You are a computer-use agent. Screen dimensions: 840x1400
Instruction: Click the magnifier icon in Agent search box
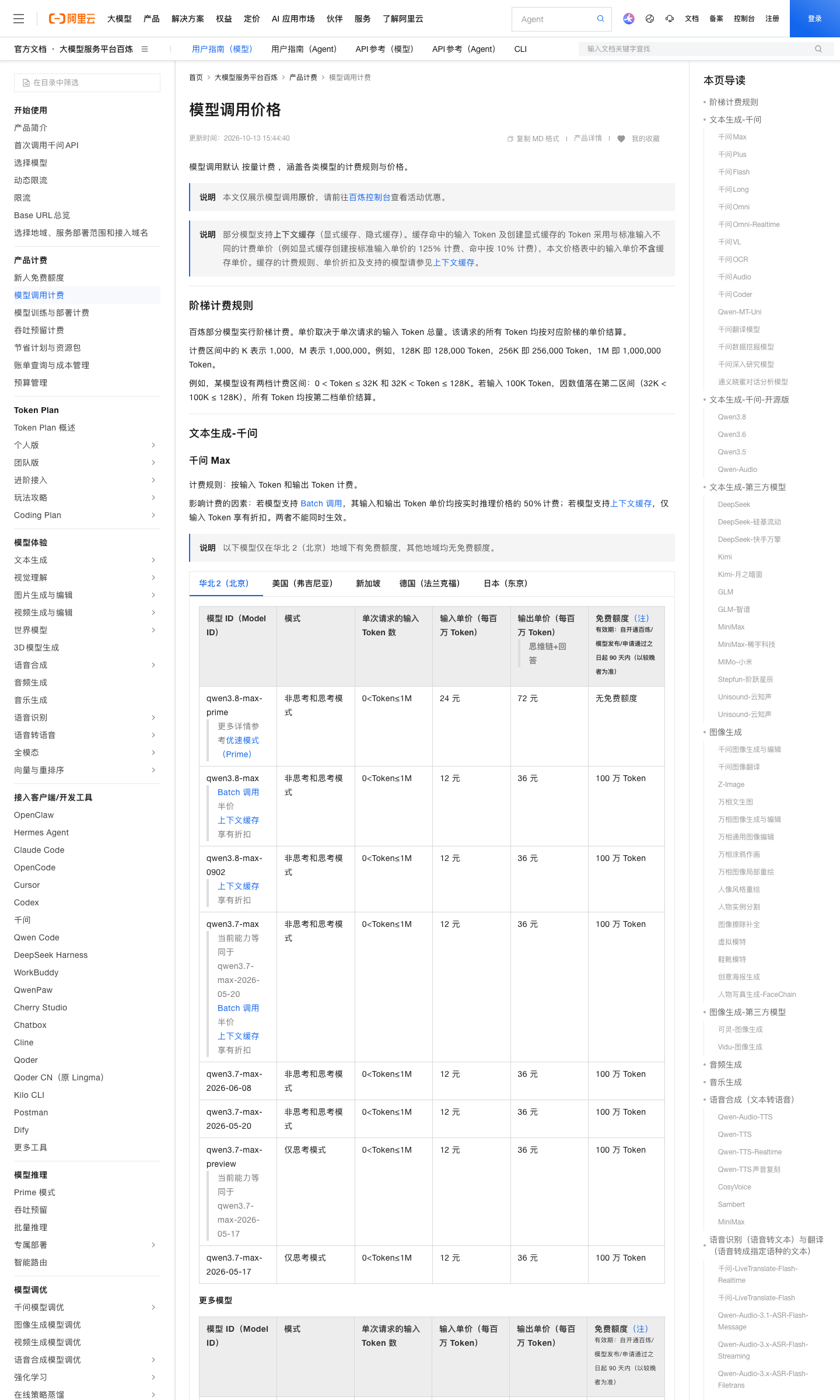click(600, 19)
